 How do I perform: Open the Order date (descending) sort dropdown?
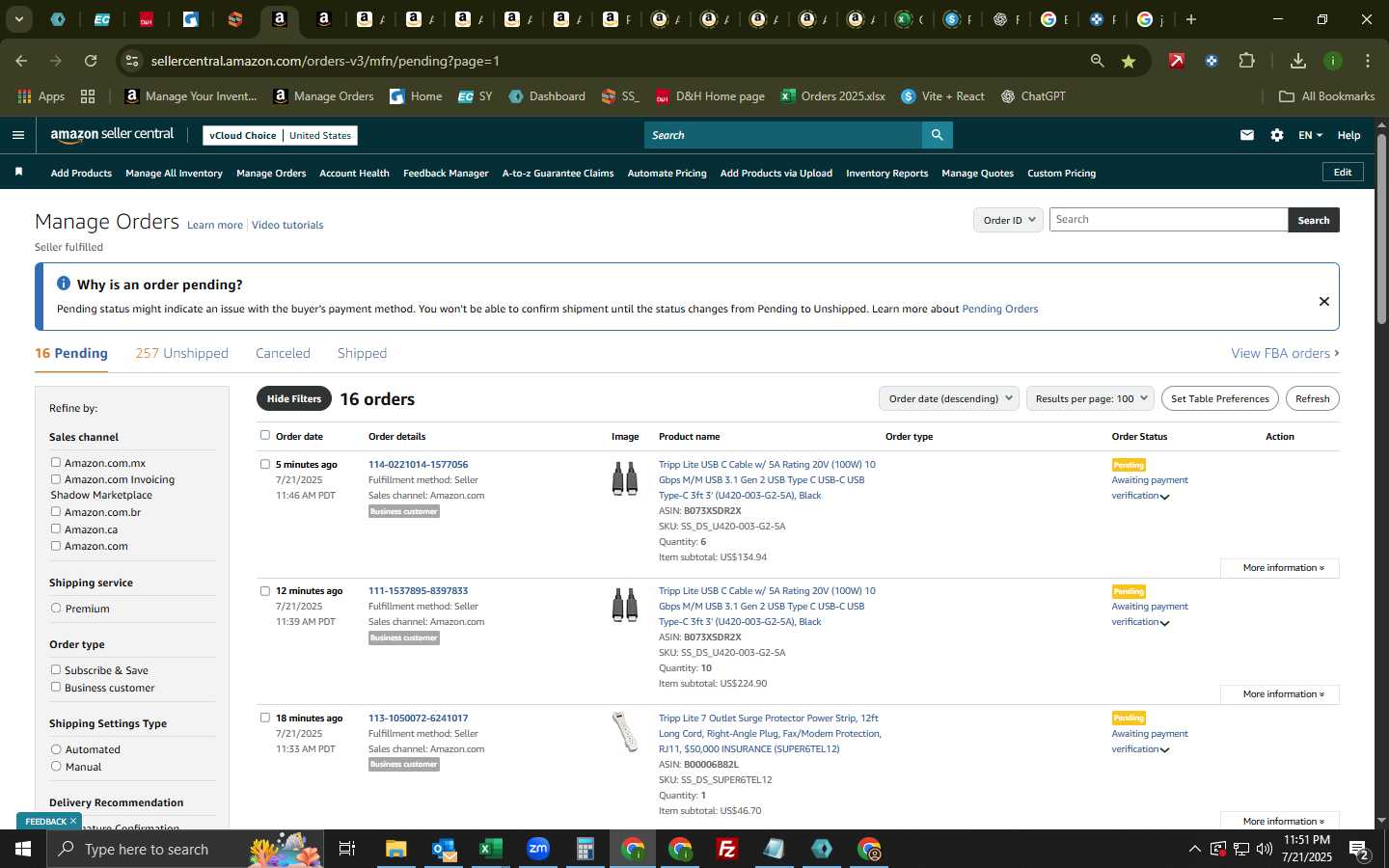949,398
